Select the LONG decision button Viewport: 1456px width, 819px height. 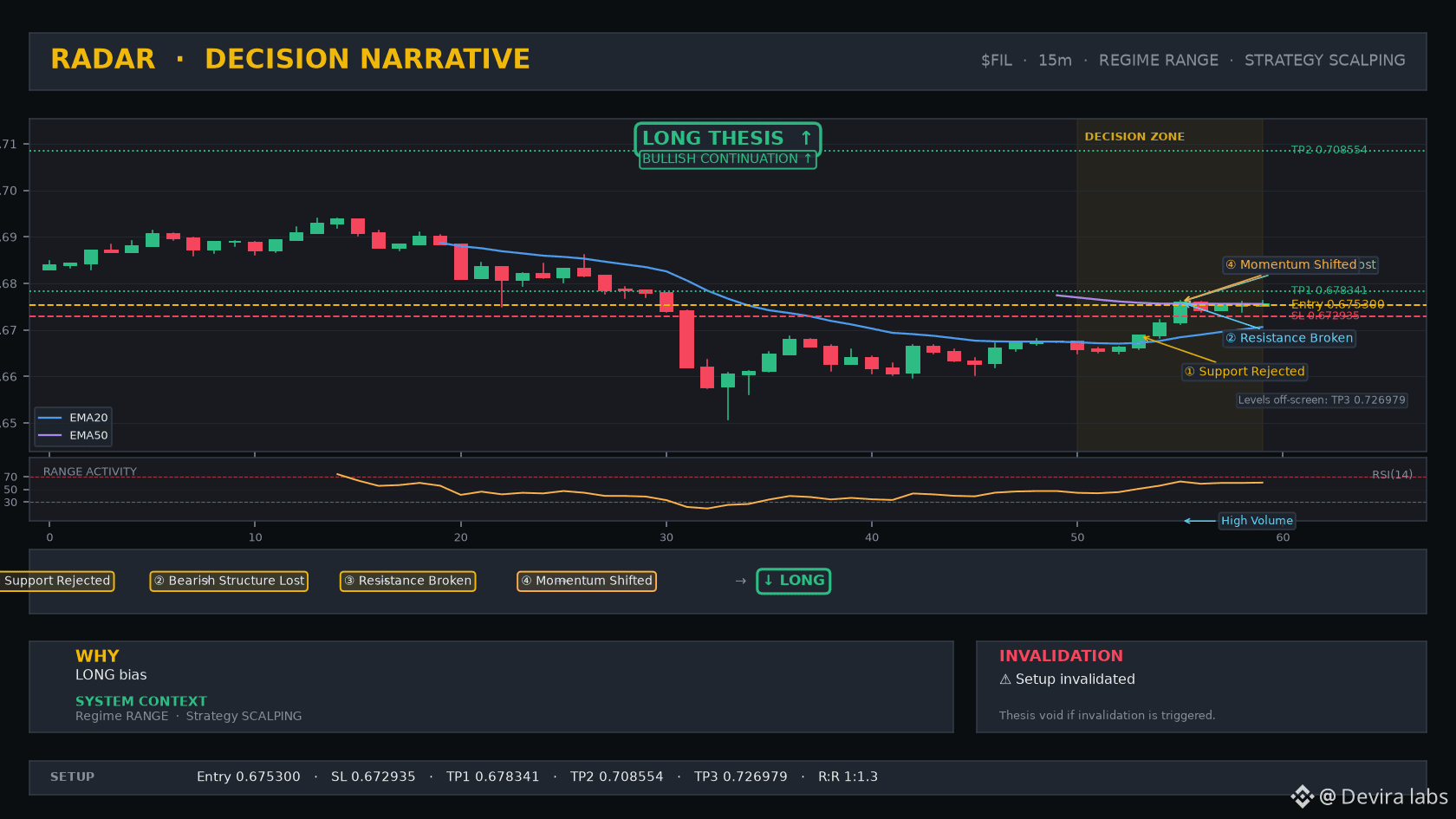point(794,581)
